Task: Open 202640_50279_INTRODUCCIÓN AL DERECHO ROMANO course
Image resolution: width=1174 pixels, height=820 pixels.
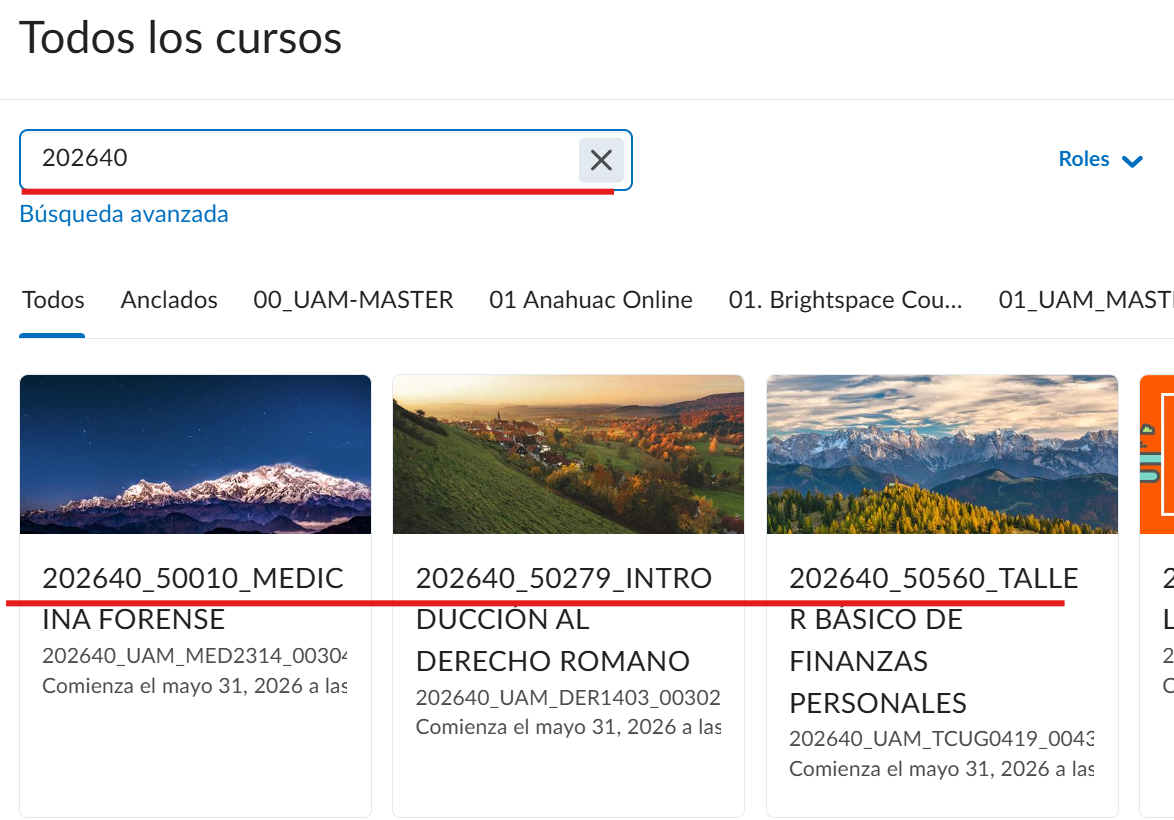Action: click(x=564, y=620)
